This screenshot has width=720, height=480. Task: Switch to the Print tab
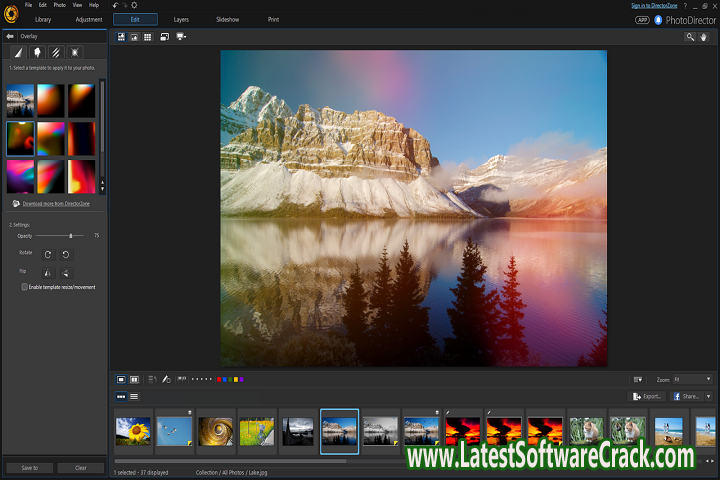tap(273, 20)
